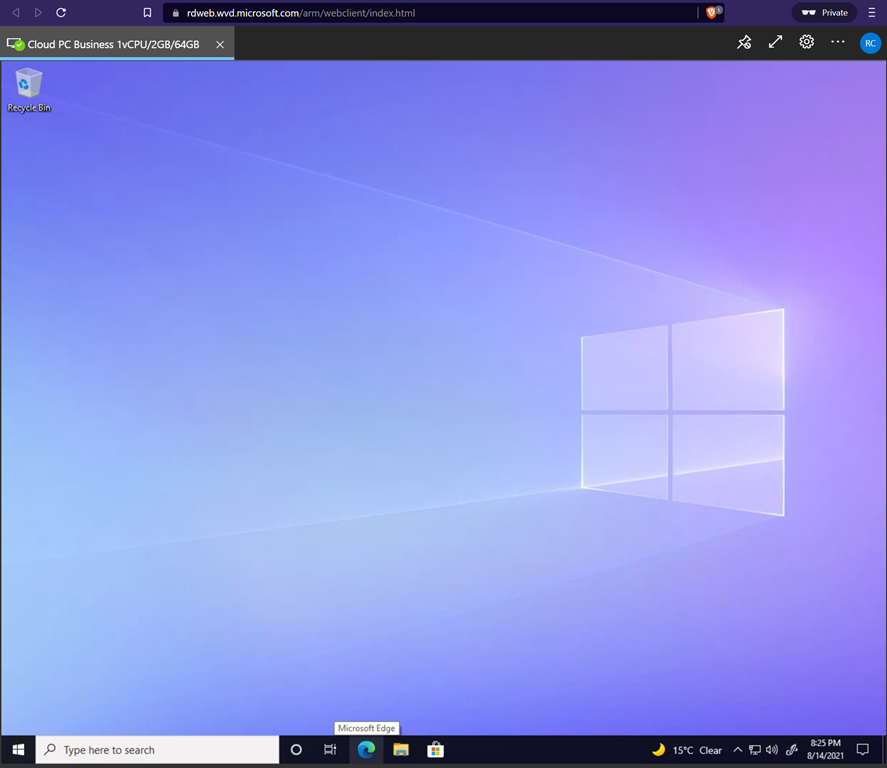Image resolution: width=887 pixels, height=768 pixels.
Task: Click the taskbar clock showing 8:25 PM
Action: pyautogui.click(x=826, y=750)
